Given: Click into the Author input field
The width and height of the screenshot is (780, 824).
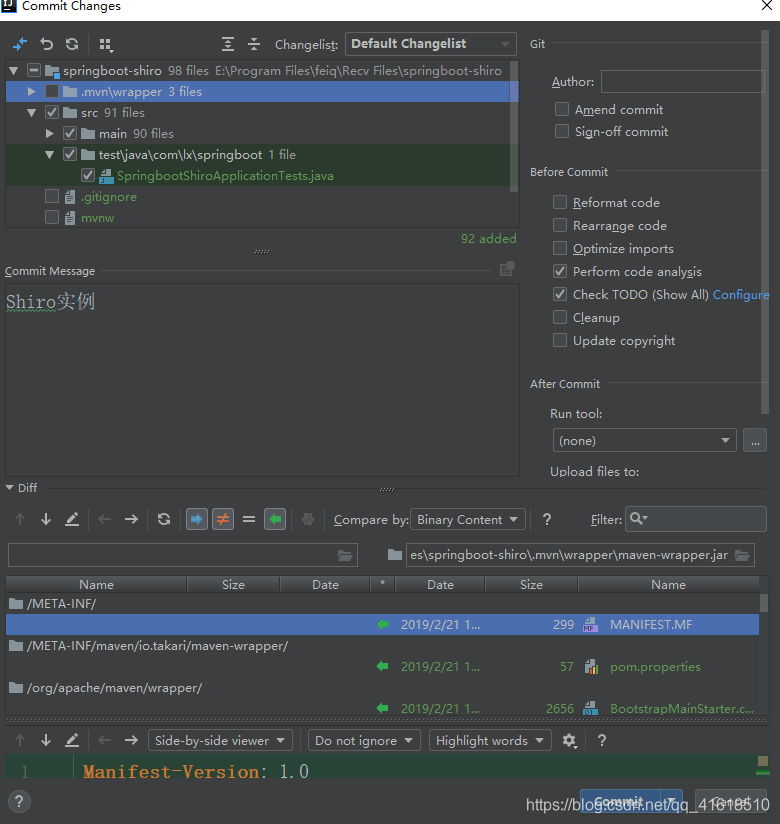Looking at the screenshot, I should tap(682, 81).
